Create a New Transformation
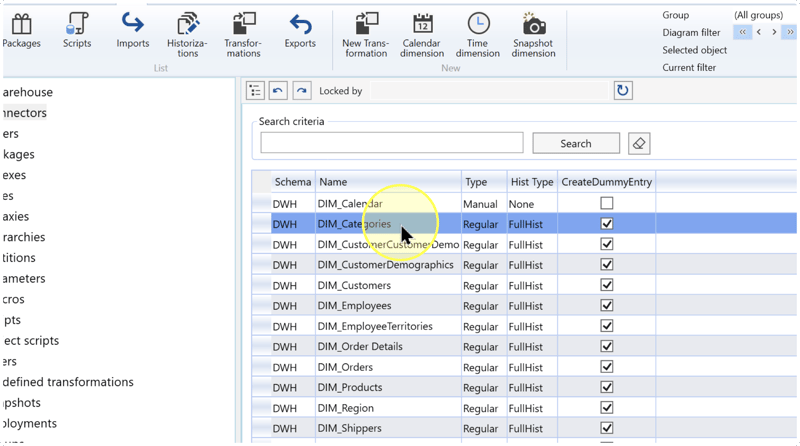Viewport: 800px width, 446px height. pos(366,35)
